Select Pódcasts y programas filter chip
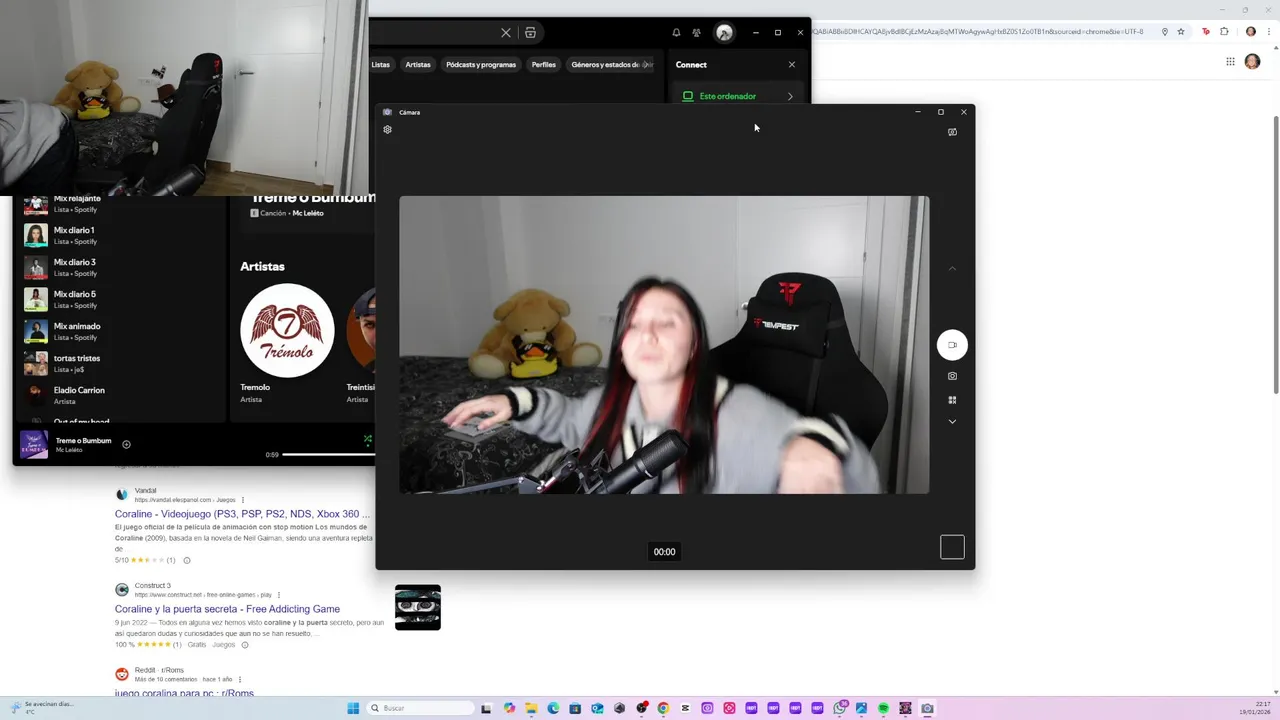The width and height of the screenshot is (1280, 720). [x=481, y=65]
